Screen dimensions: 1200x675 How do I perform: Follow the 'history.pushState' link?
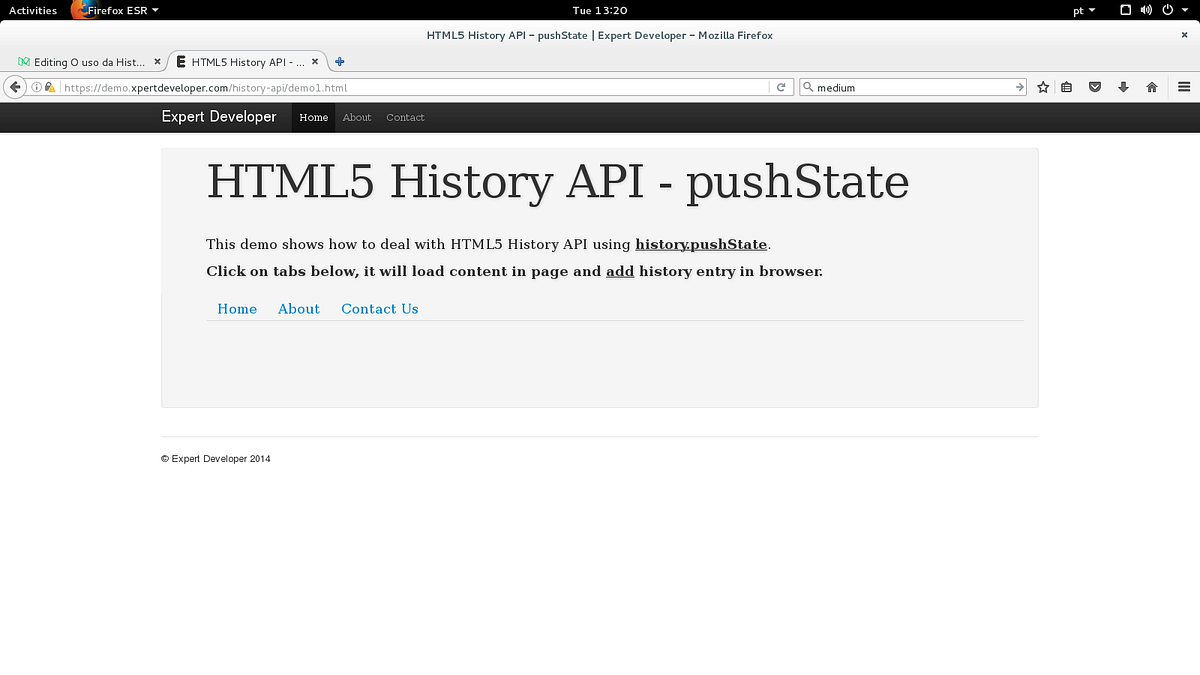coord(701,244)
